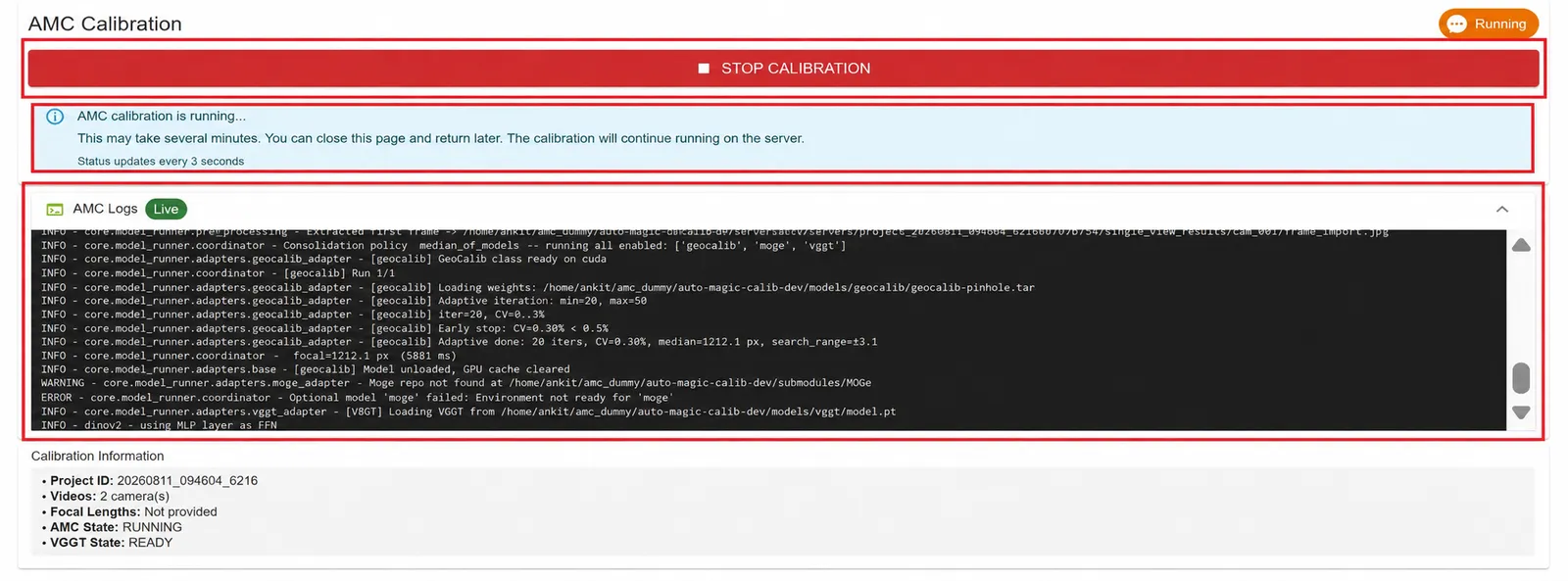Click the green Live badge
Image resolution: width=1568 pixels, height=581 pixels.
coord(166,209)
